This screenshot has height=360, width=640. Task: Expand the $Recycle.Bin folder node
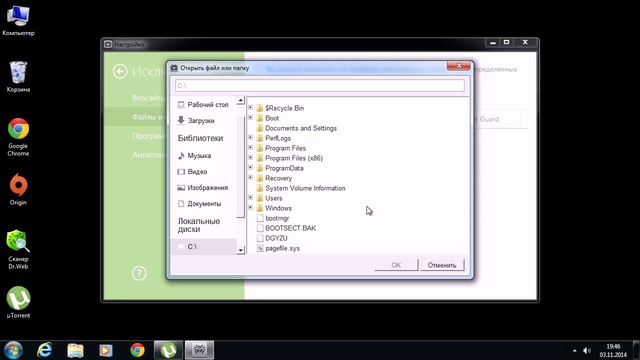250,108
